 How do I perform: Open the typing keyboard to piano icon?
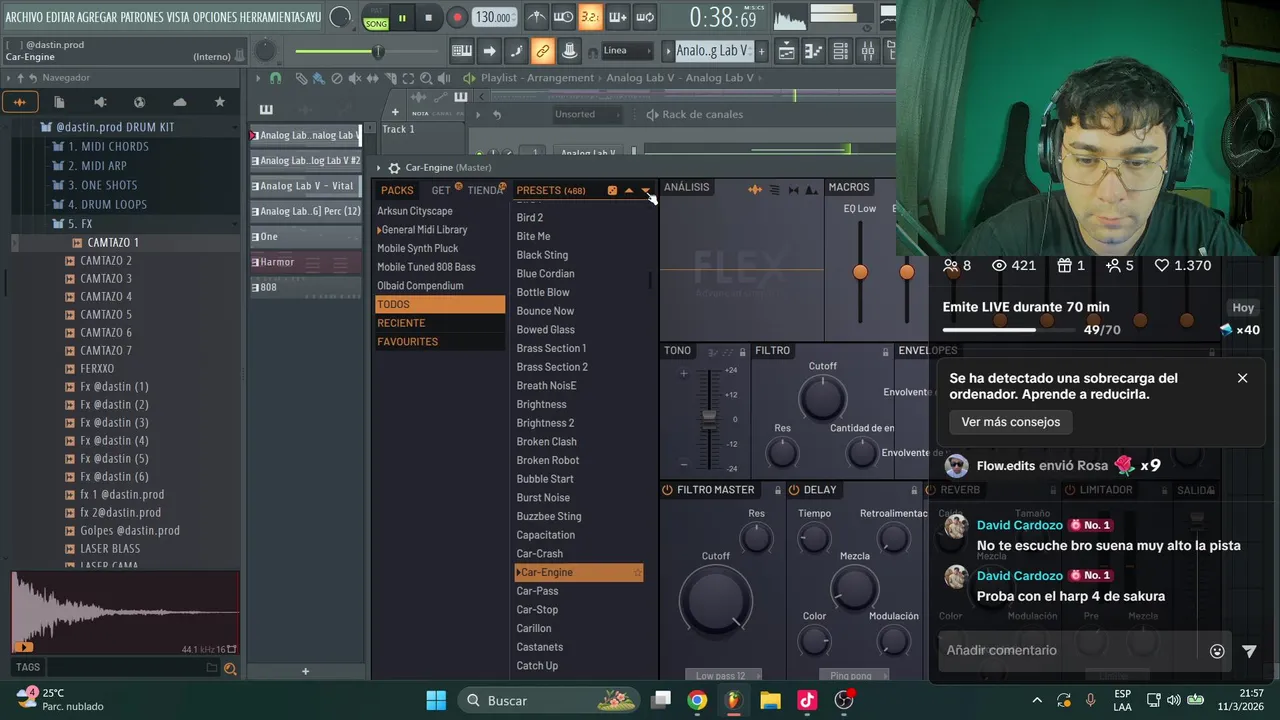[x=462, y=51]
